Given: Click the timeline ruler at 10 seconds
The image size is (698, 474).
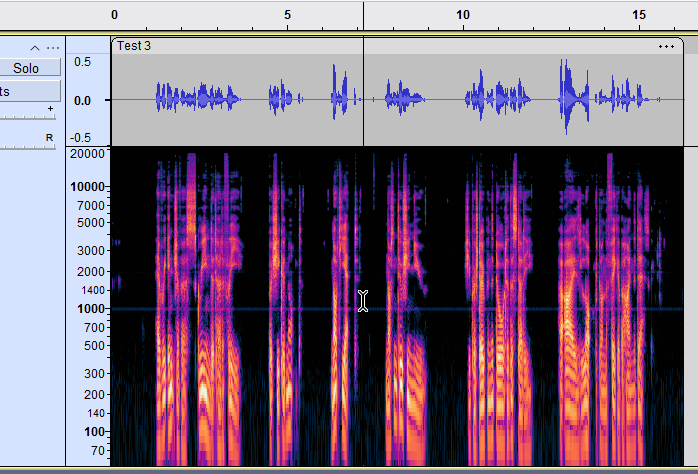Looking at the screenshot, I should coord(463,15).
